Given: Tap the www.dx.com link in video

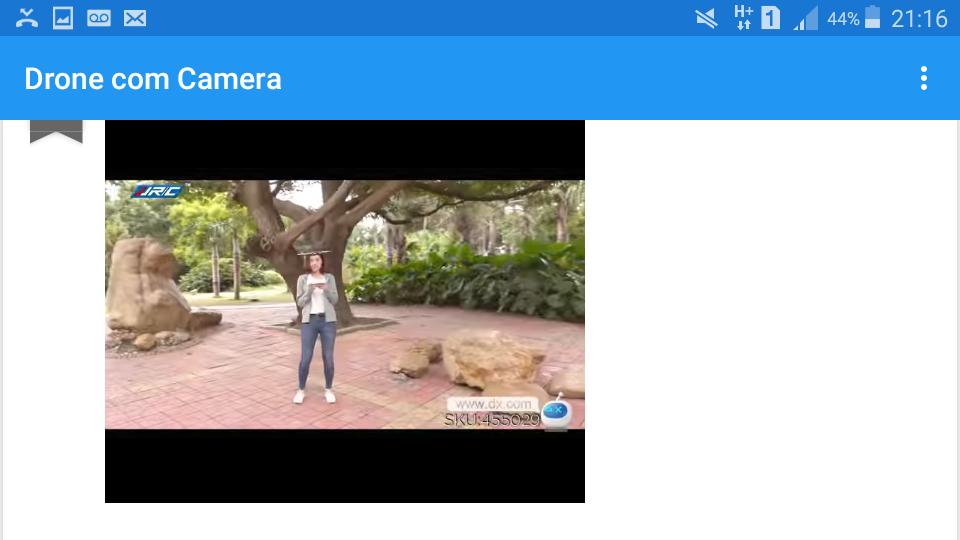Looking at the screenshot, I should pos(493,404).
